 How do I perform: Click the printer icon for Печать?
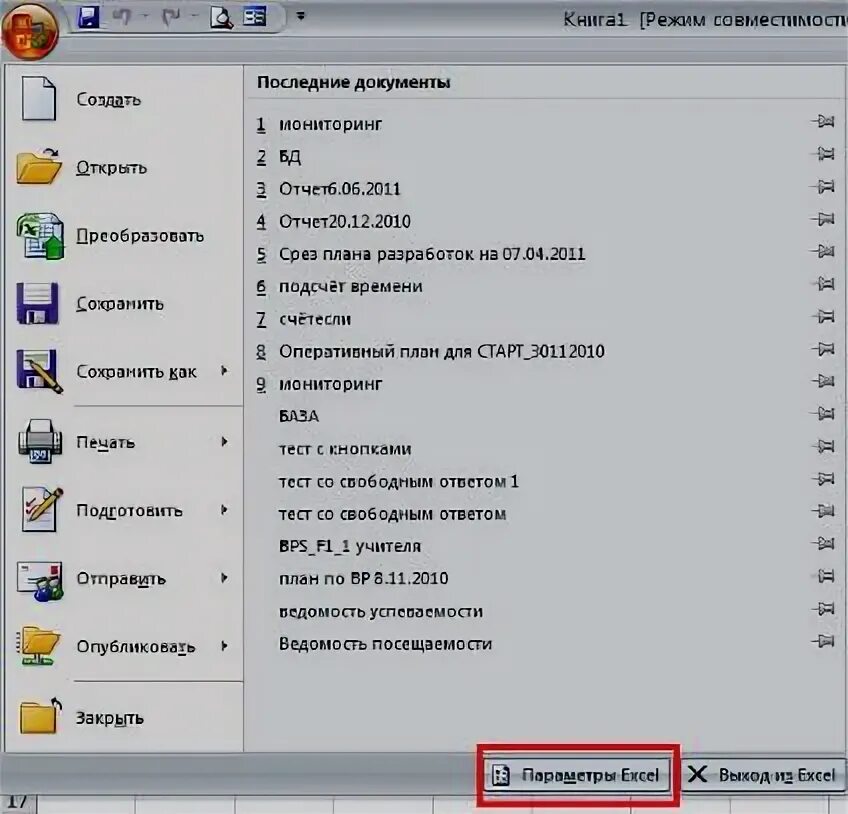coord(41,441)
